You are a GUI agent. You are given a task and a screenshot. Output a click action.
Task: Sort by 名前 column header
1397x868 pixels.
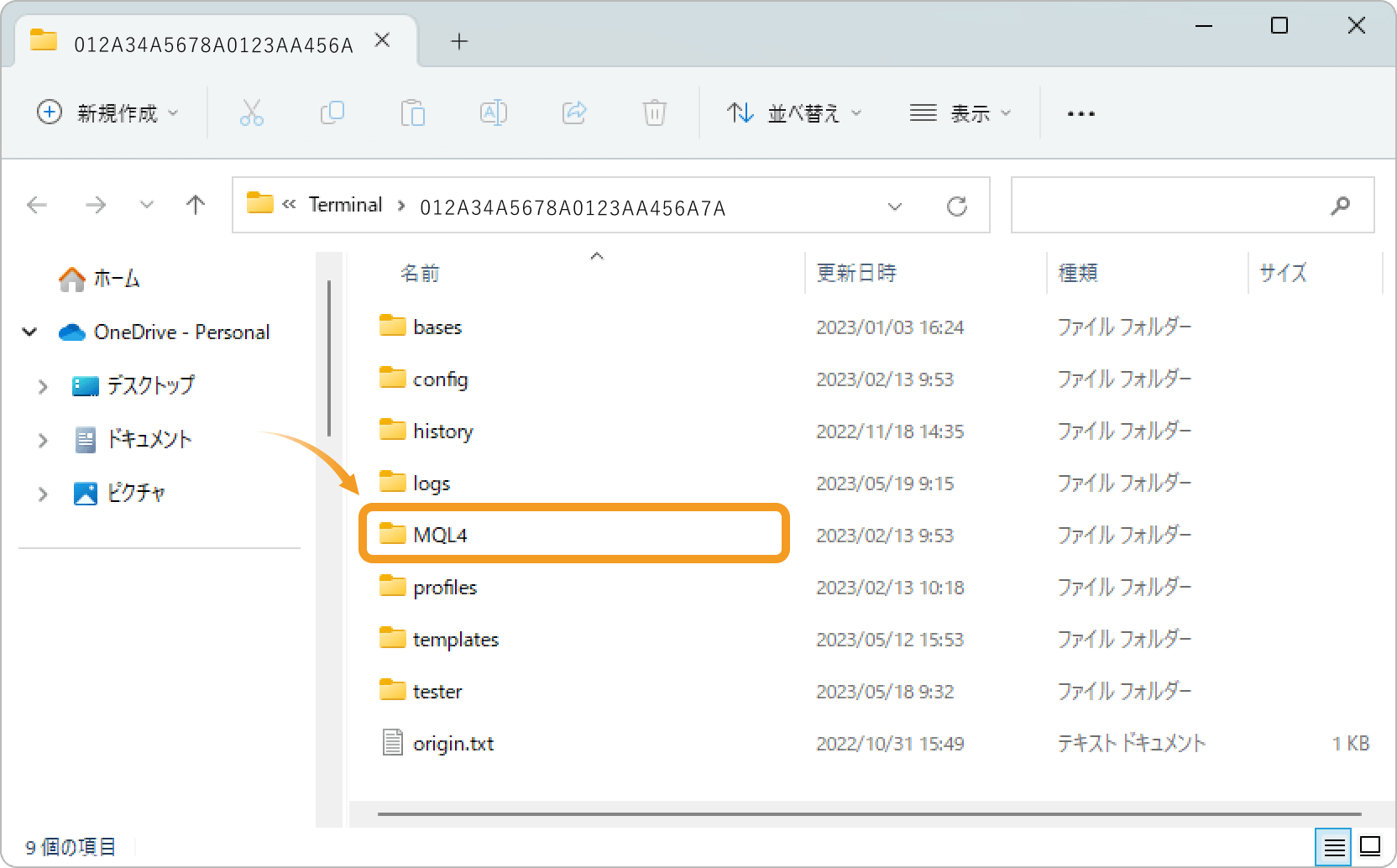pyautogui.click(x=420, y=273)
